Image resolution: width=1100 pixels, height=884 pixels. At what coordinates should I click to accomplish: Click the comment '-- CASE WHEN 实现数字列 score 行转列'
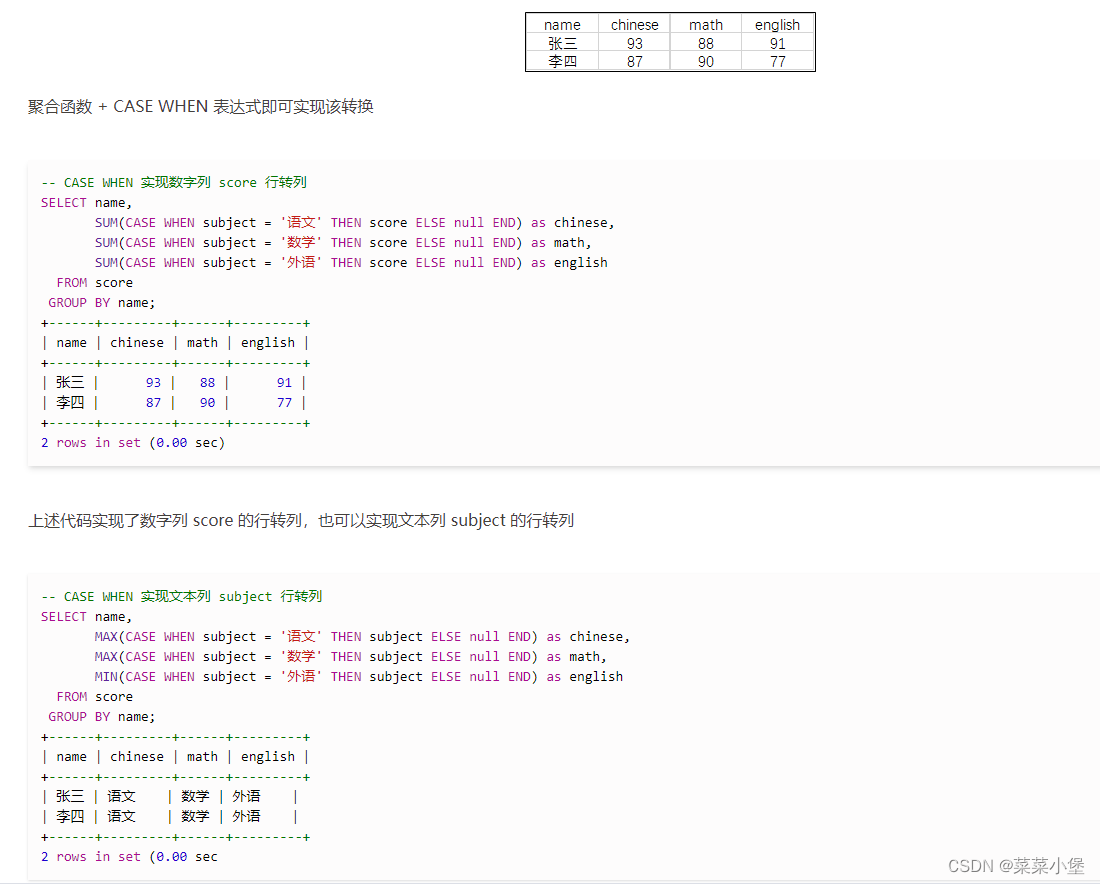174,182
